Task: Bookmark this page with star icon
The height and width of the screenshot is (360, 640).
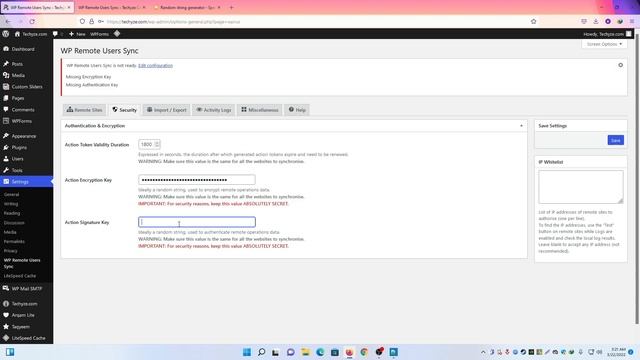Action: (533, 22)
